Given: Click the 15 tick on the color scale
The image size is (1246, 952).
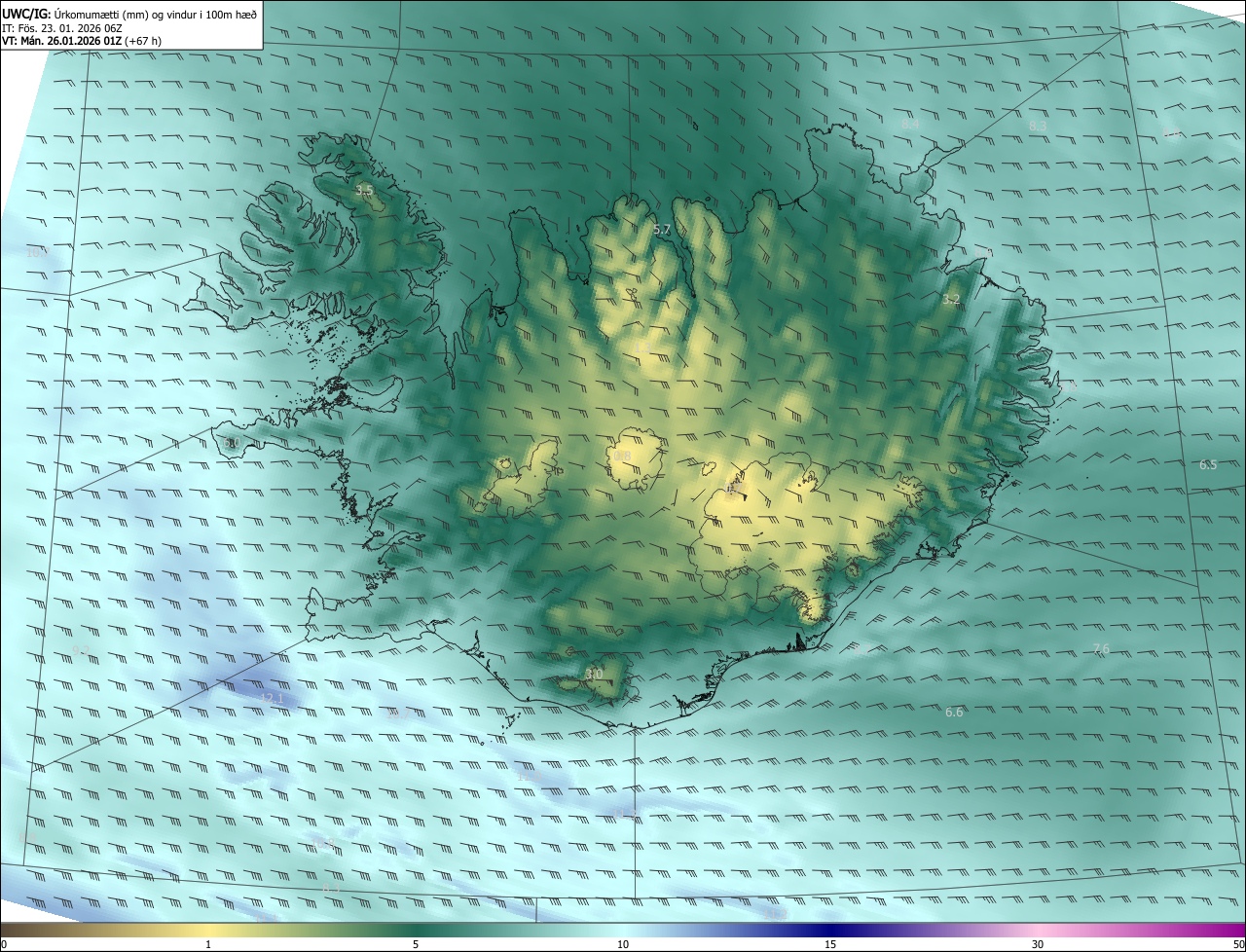Looking at the screenshot, I should point(830,944).
